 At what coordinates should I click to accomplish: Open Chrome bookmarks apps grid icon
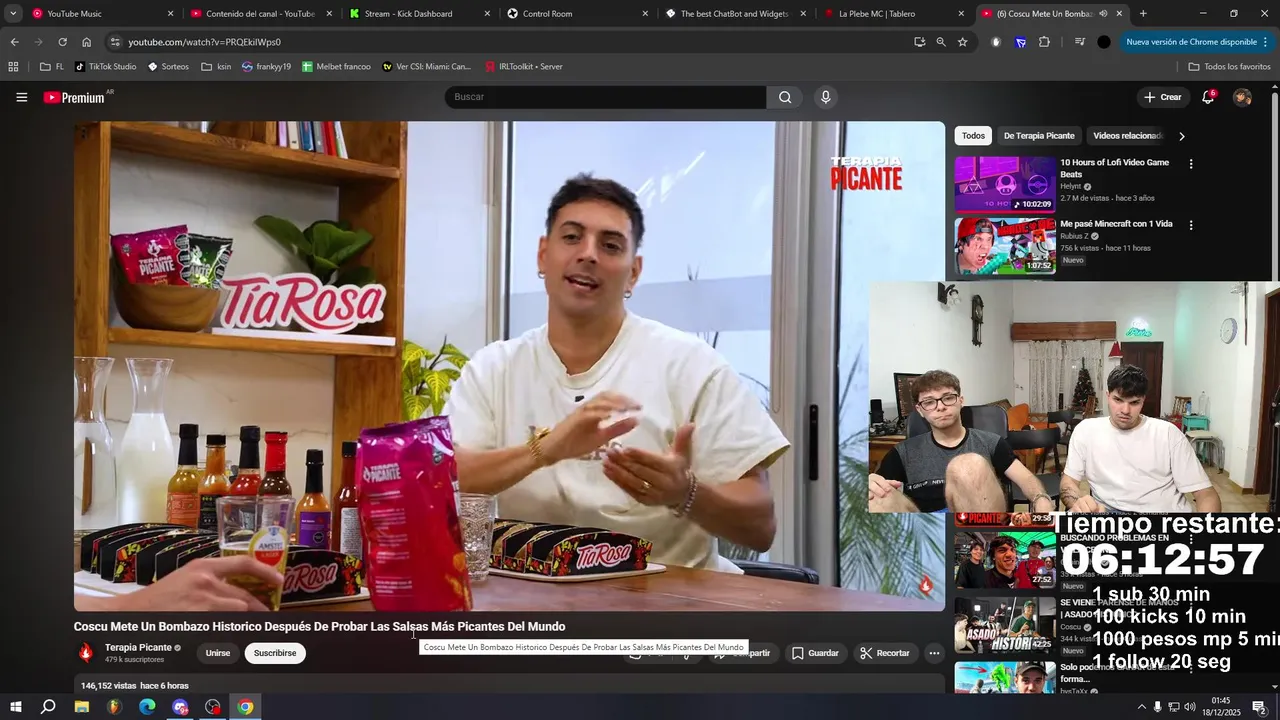13,66
